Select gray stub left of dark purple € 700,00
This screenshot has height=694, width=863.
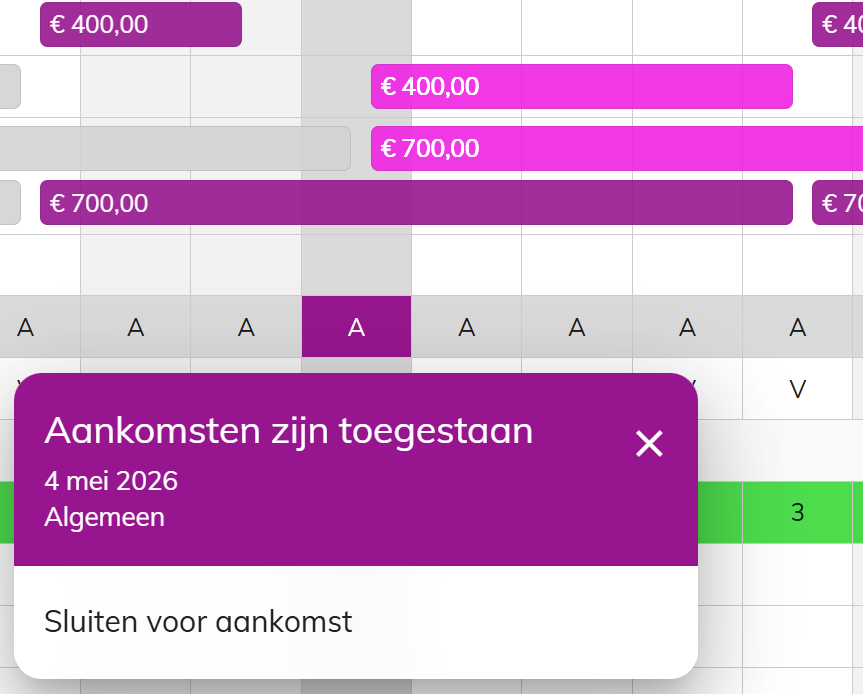10,203
